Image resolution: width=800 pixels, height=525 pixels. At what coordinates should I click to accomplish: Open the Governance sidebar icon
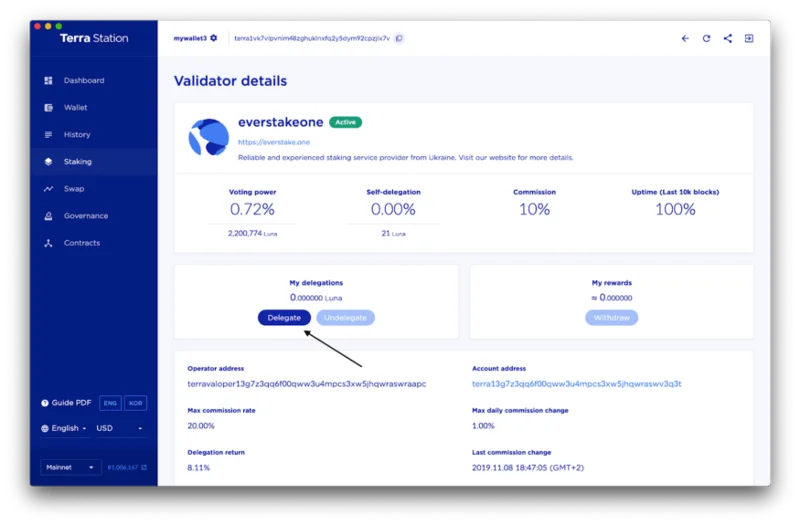(48, 216)
